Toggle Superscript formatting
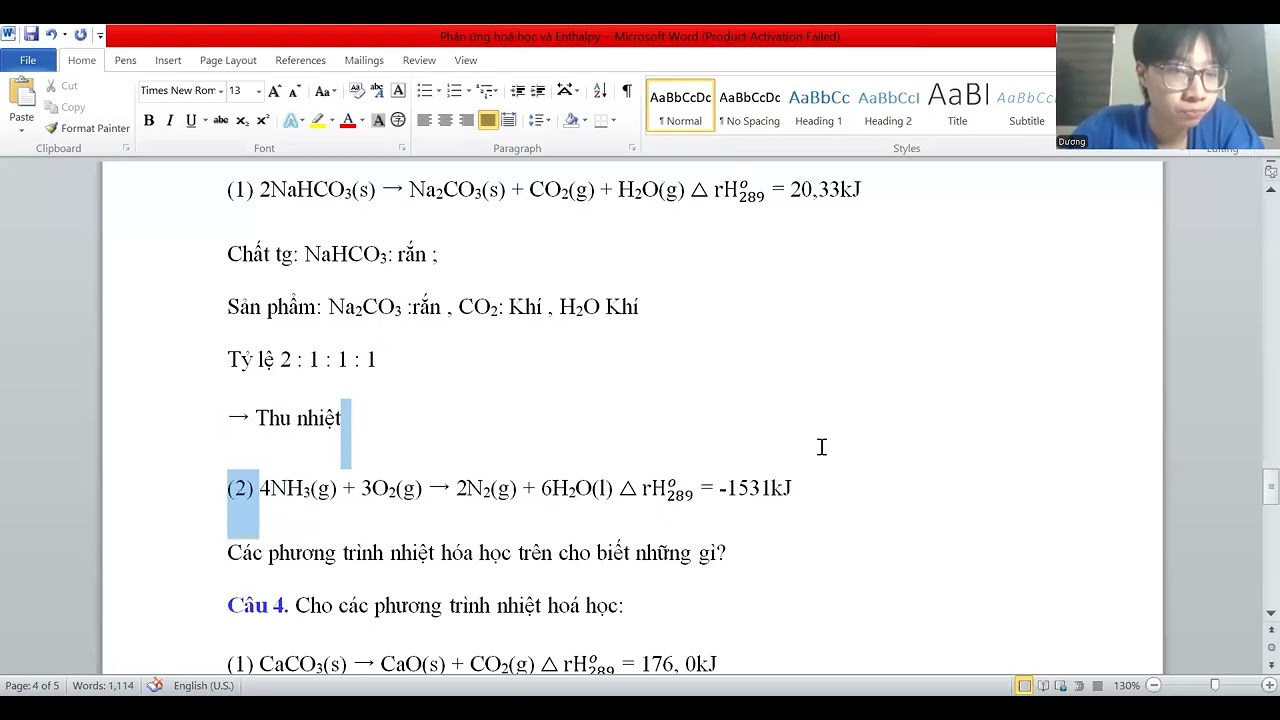Screen dimensions: 1280x720 pos(263,120)
